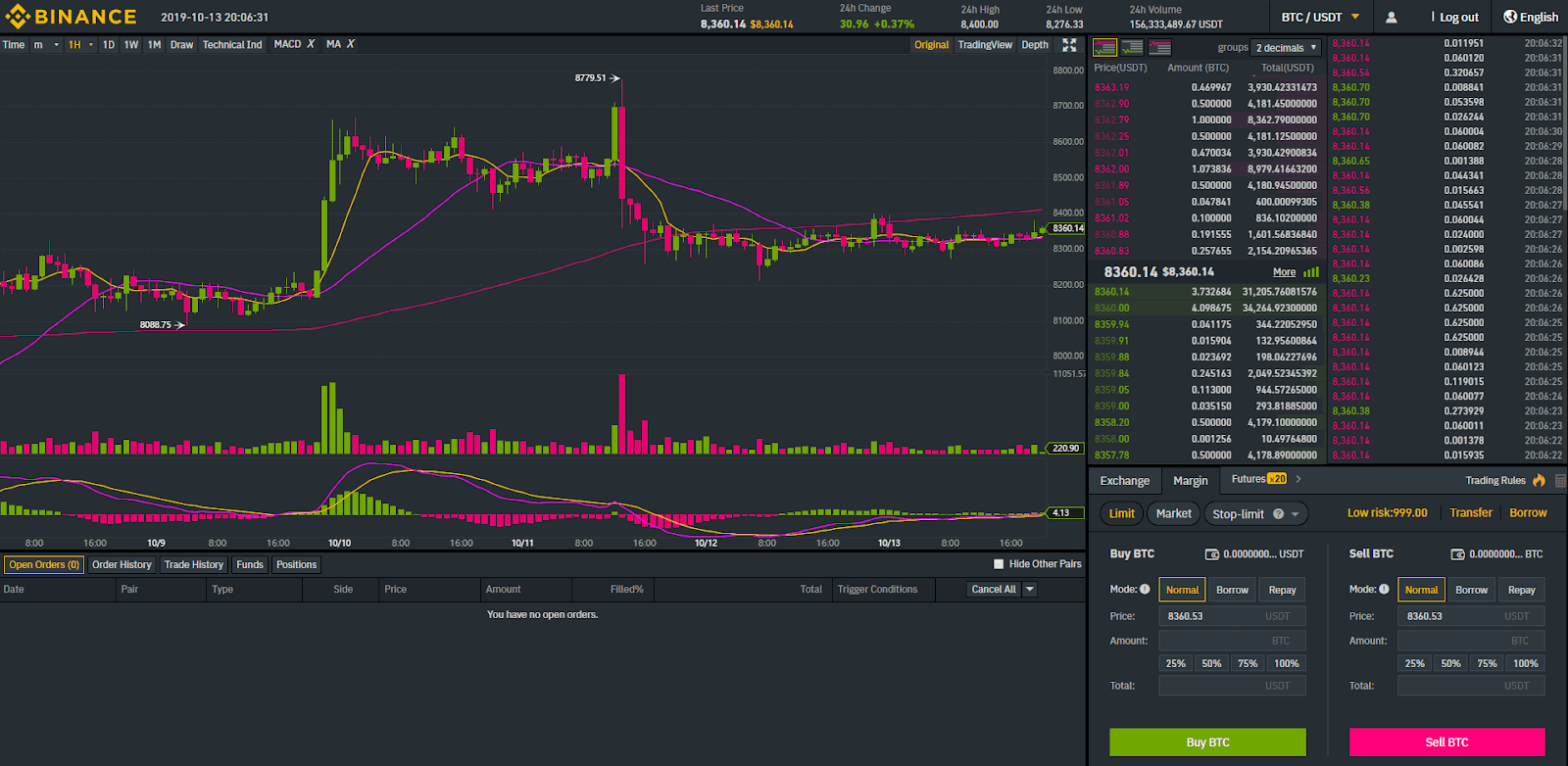The width and height of the screenshot is (1568, 766).
Task: Switch to Market order type
Action: [1173, 513]
